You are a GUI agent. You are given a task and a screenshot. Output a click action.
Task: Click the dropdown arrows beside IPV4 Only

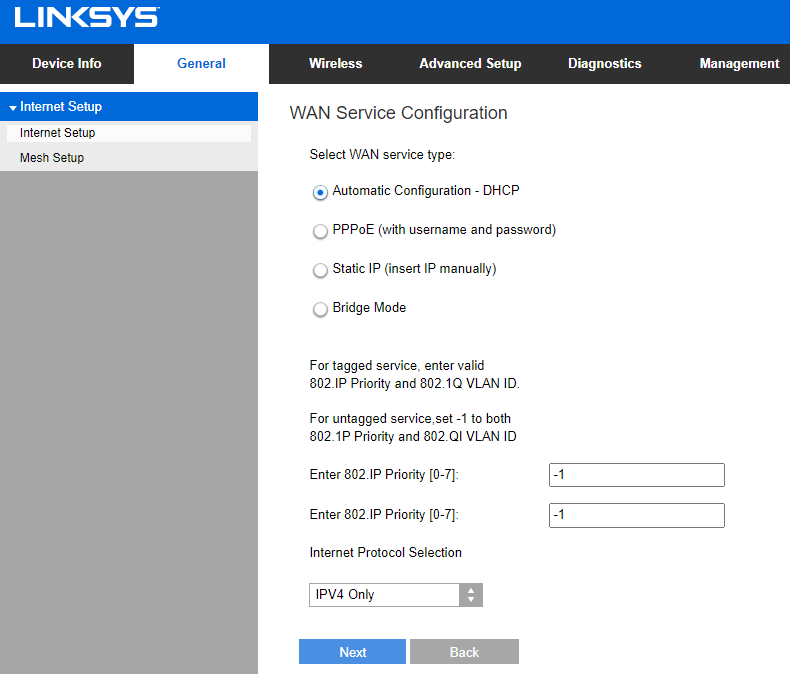pos(471,595)
